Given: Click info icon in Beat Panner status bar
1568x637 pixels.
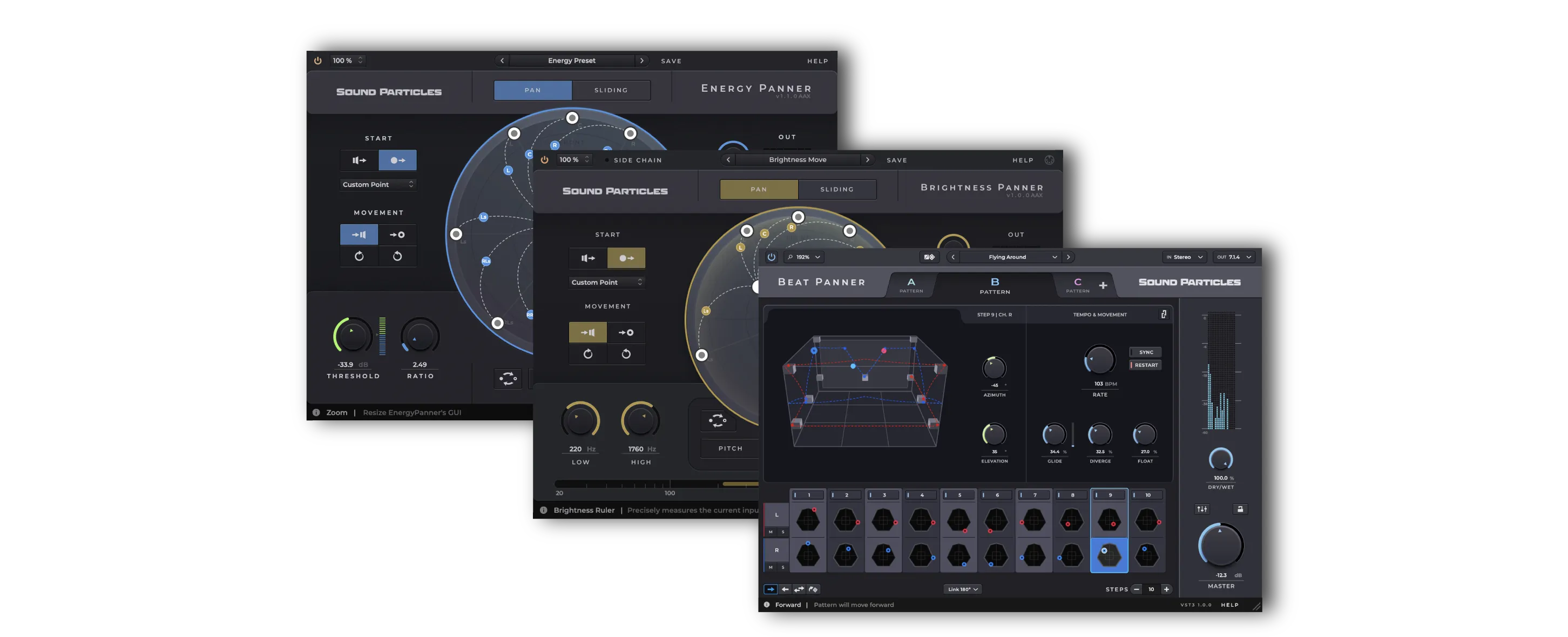Looking at the screenshot, I should click(x=767, y=605).
